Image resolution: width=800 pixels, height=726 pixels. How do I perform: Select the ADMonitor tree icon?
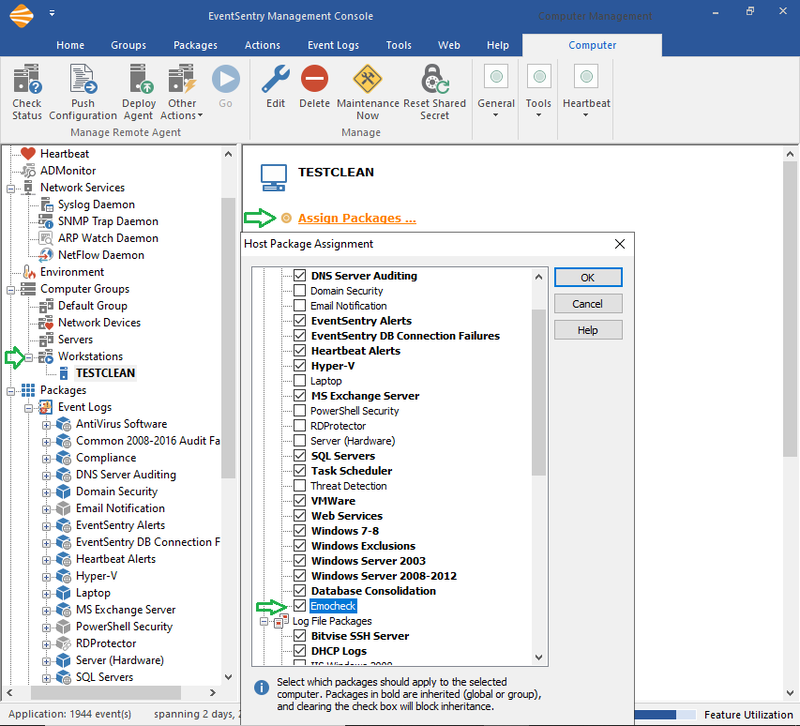click(28, 170)
